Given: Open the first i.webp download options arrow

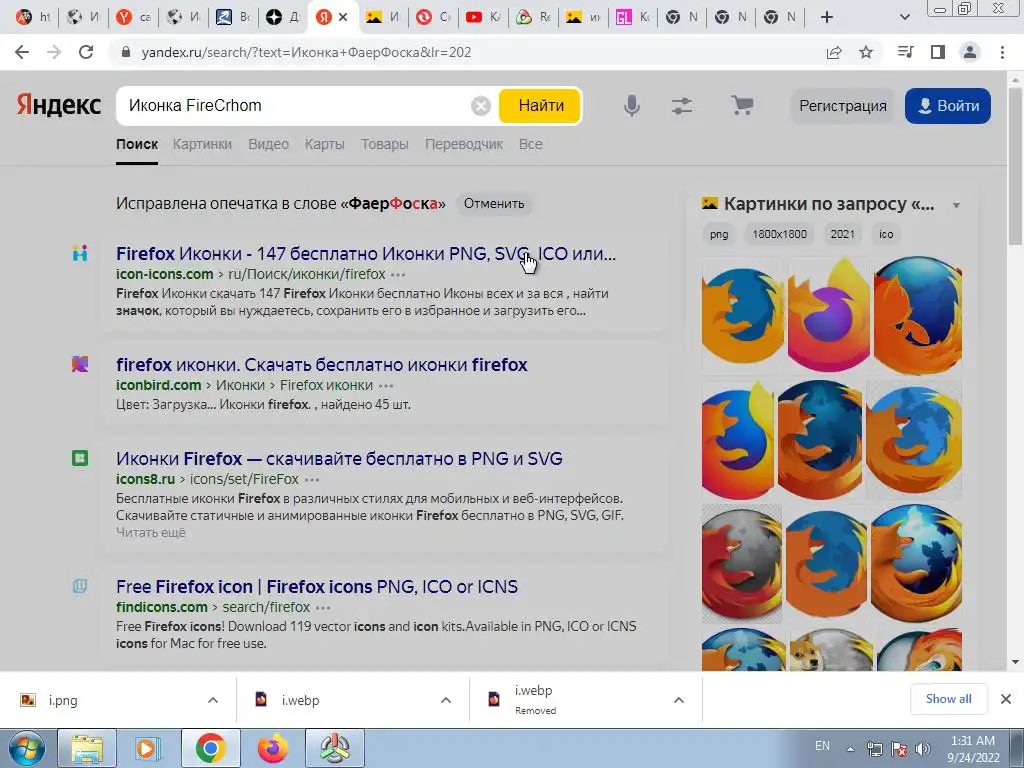Looking at the screenshot, I should point(446,700).
